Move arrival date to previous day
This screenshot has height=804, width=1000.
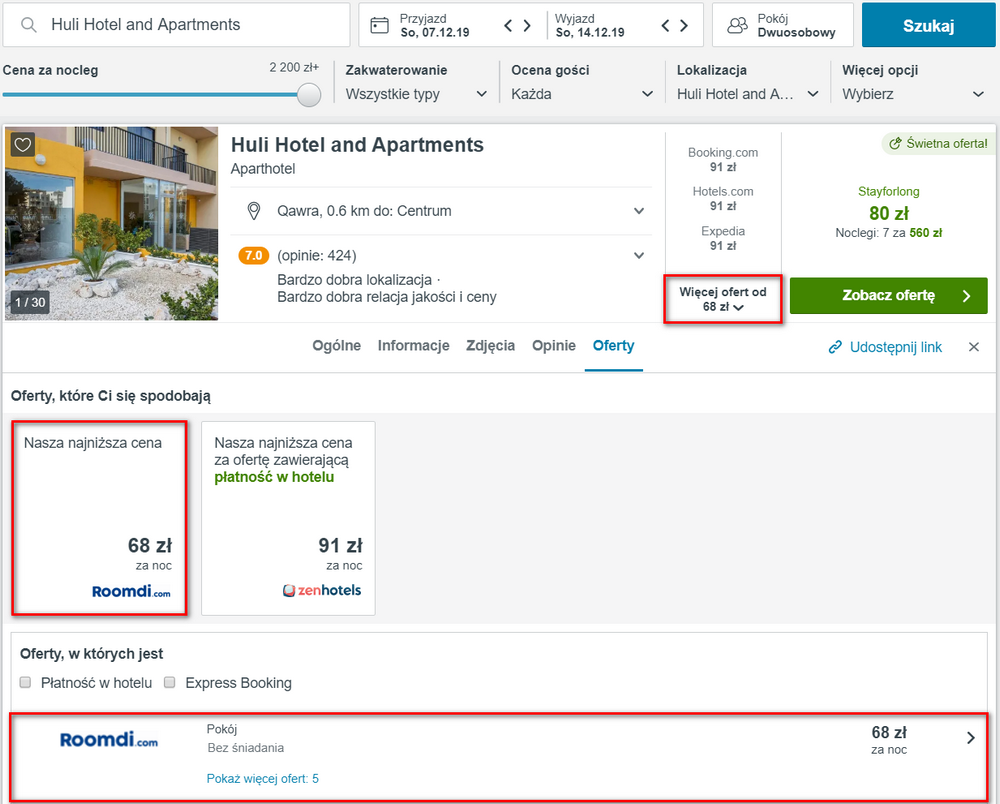[x=508, y=26]
